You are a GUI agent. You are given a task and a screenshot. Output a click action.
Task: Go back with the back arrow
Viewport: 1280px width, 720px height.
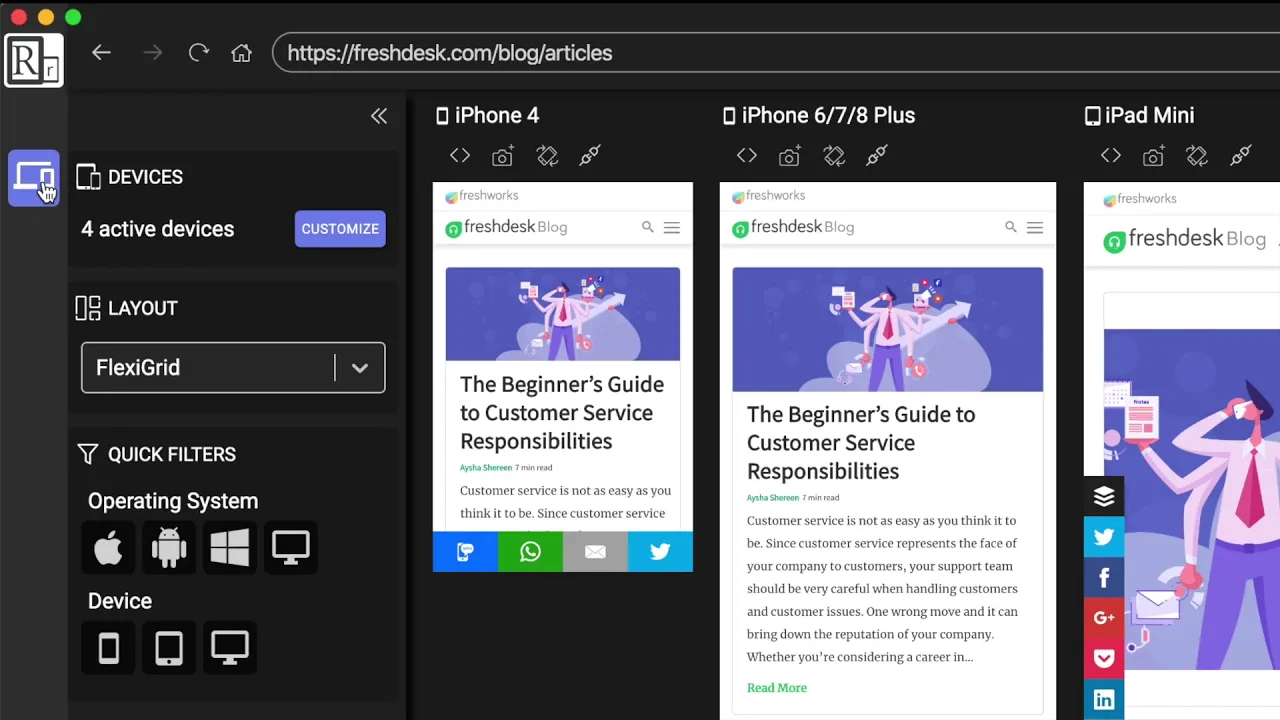[x=101, y=53]
